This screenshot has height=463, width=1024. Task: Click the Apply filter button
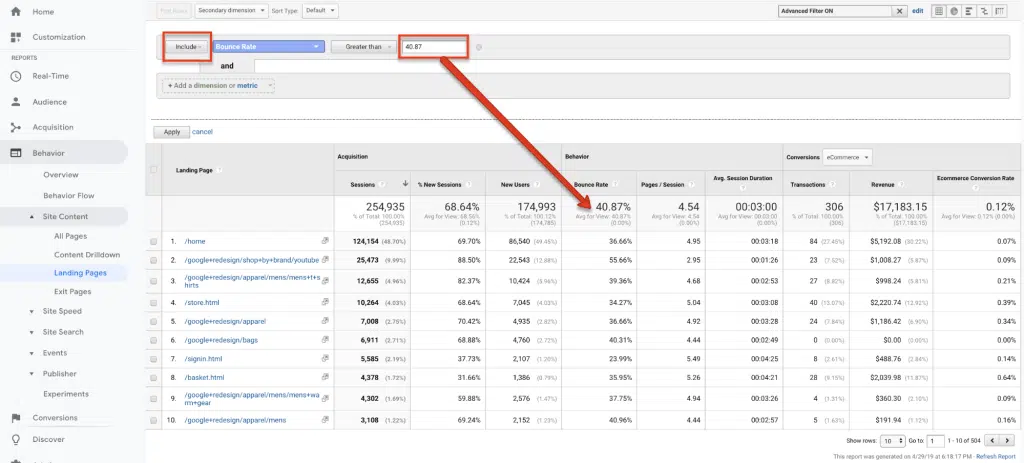(x=172, y=132)
